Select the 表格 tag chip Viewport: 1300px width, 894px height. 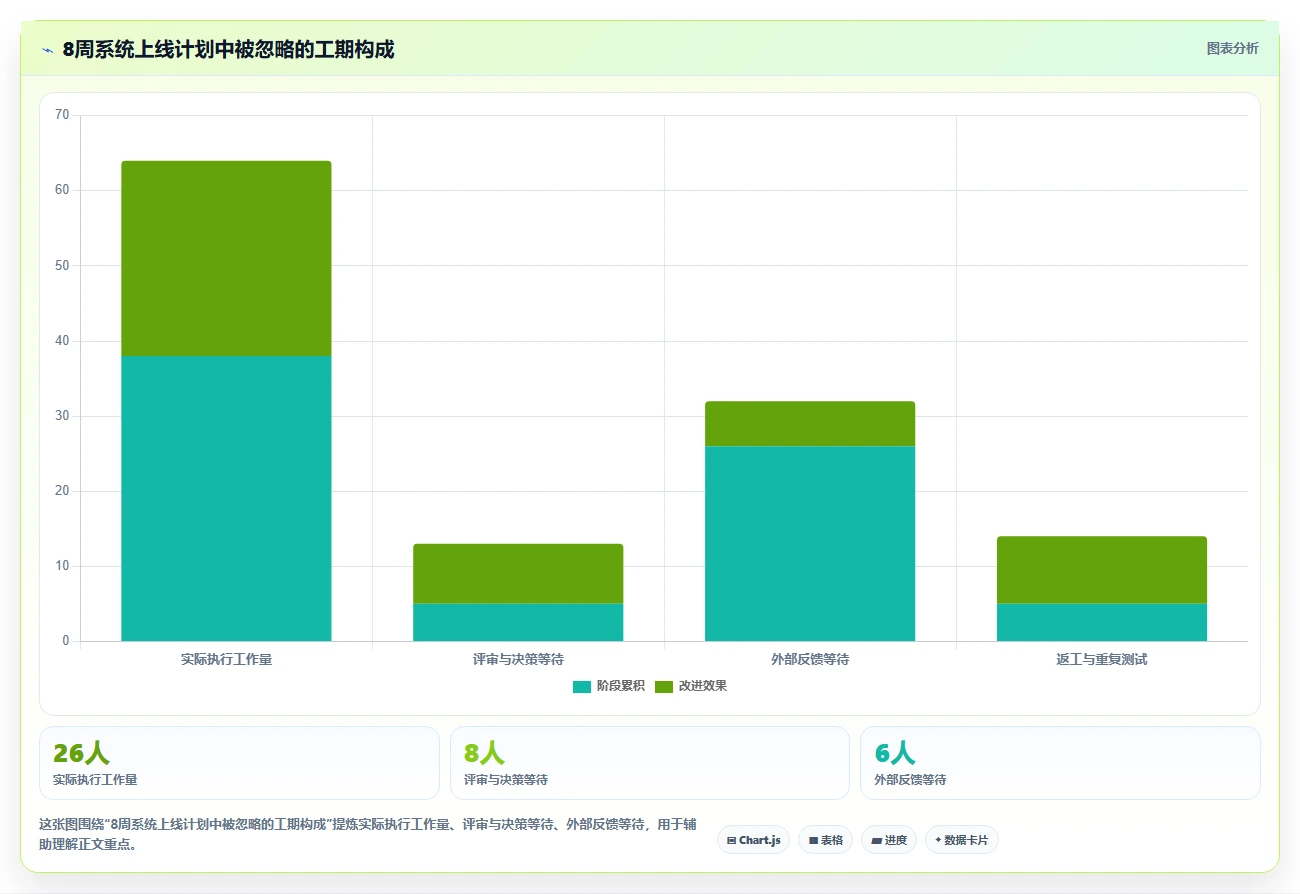pos(825,840)
